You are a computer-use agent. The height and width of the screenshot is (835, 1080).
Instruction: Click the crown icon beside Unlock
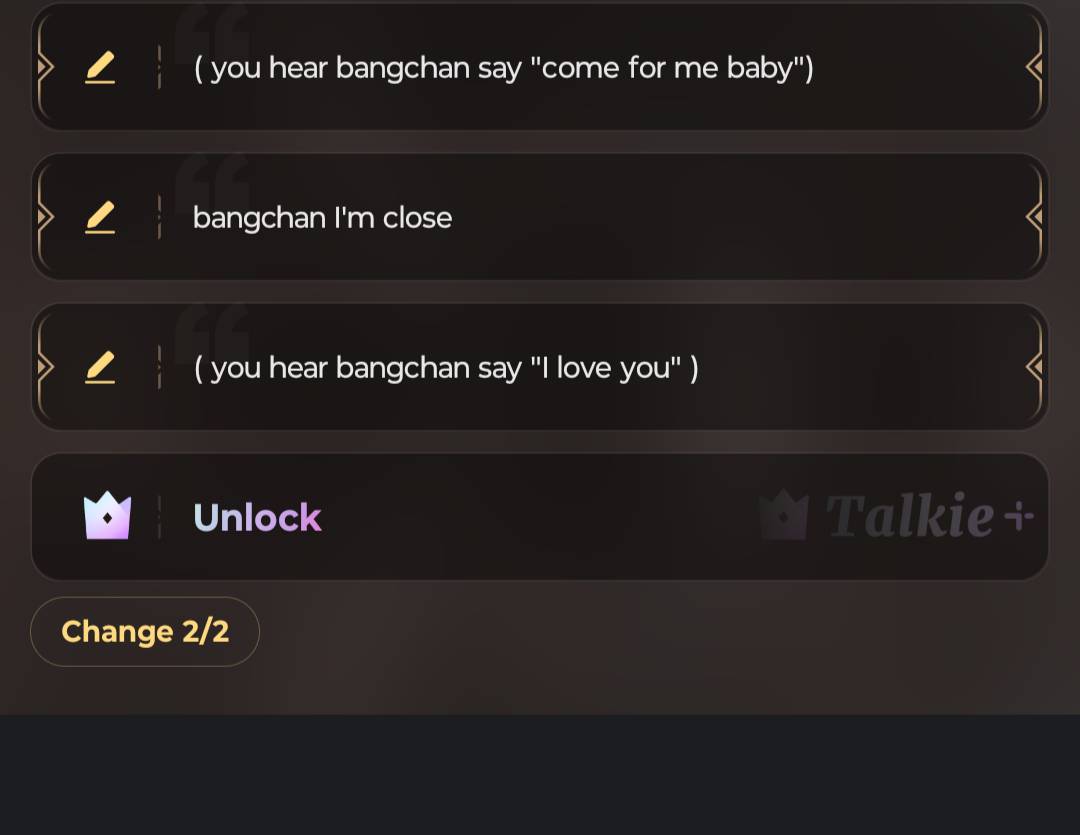[107, 515]
